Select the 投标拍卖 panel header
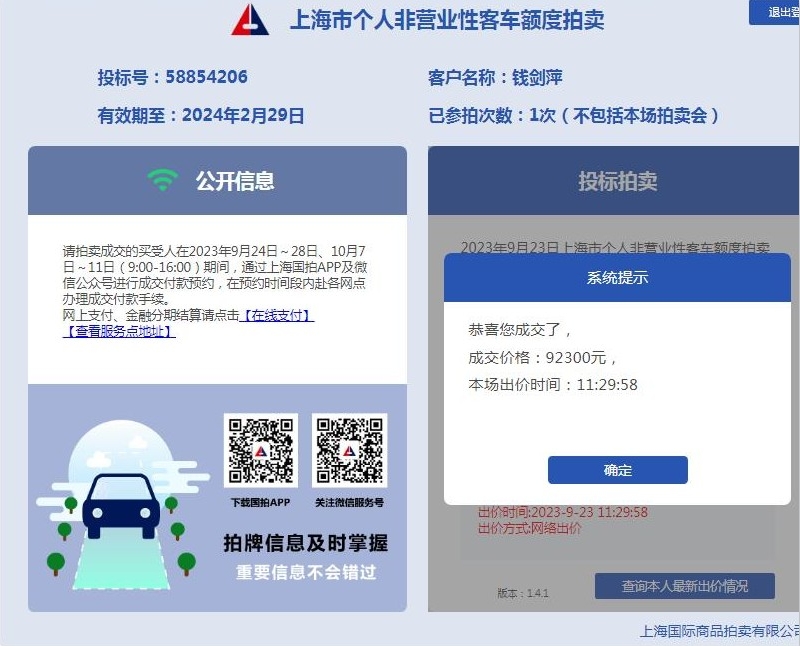 614,181
